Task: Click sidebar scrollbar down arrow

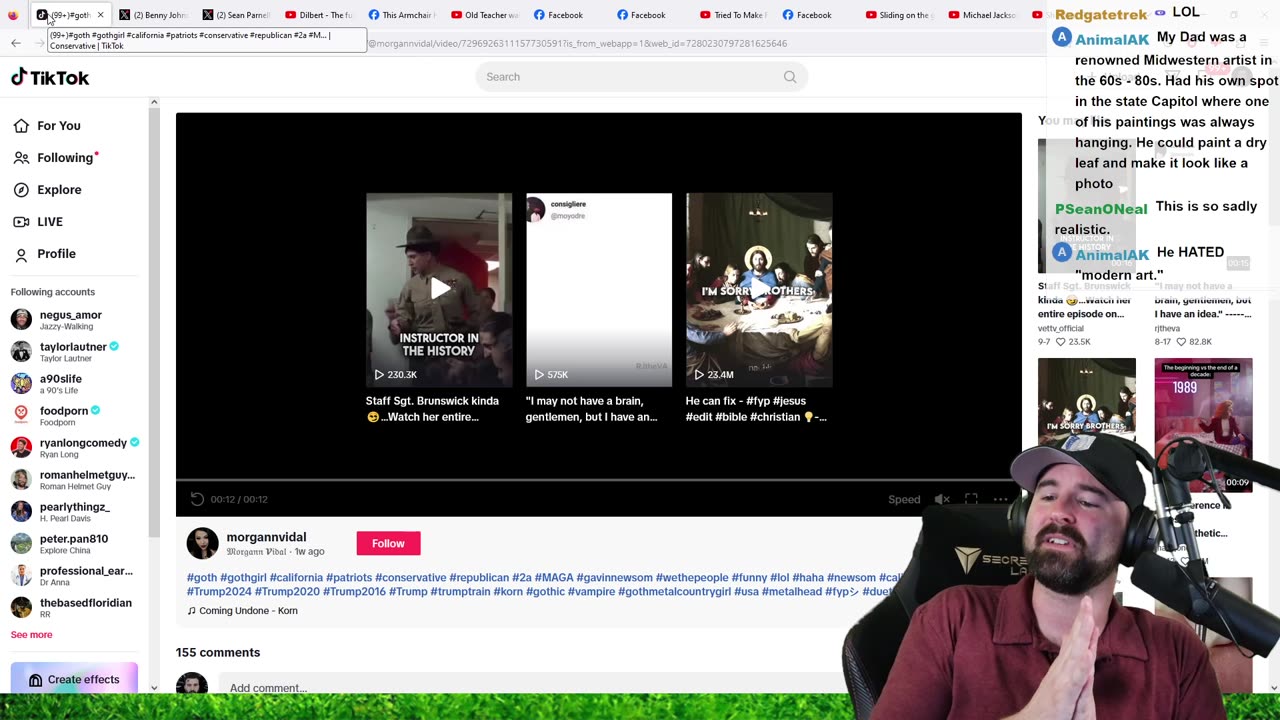Action: pos(154,687)
